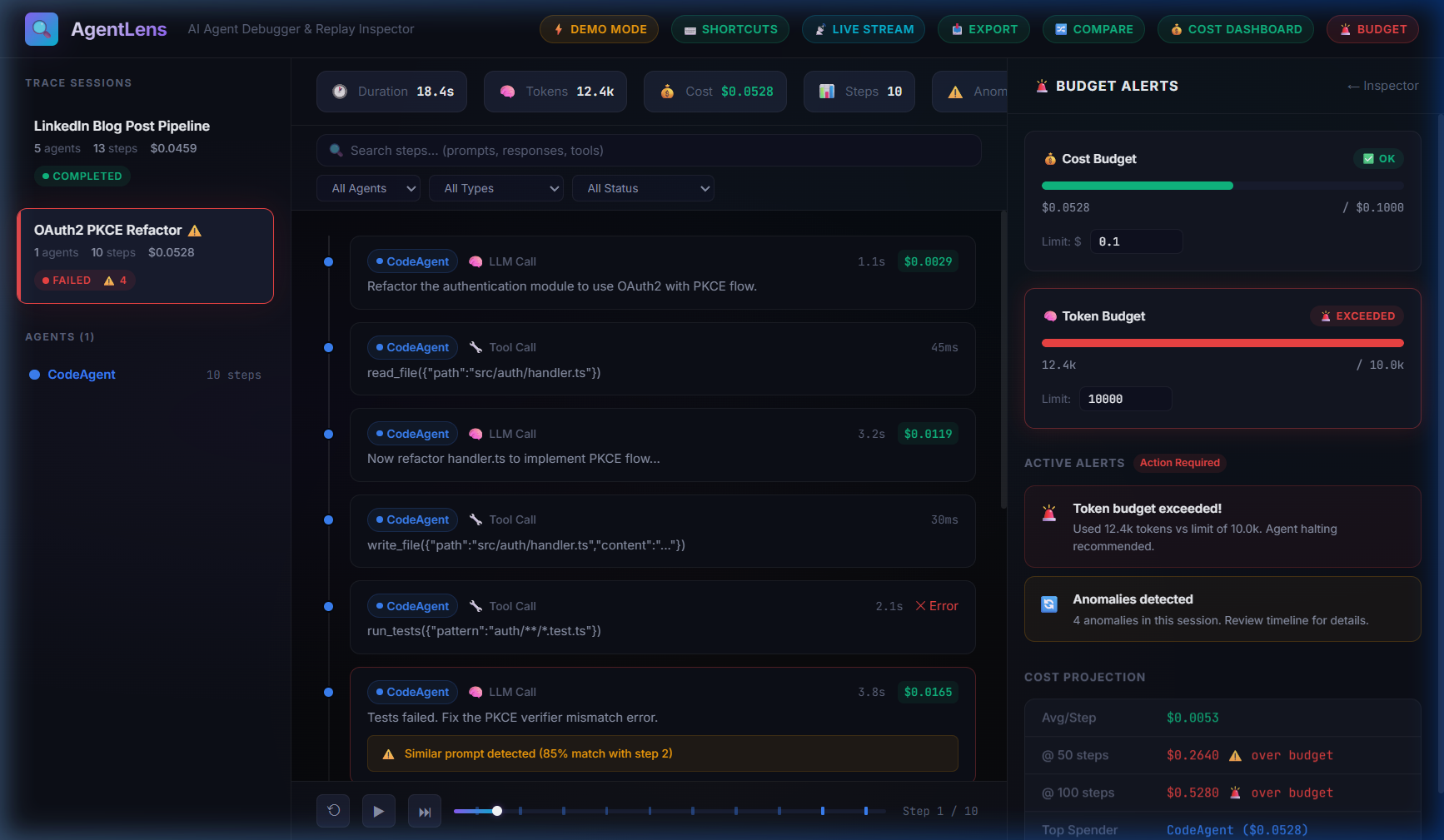Click the Token Budget brain icon
The height and width of the screenshot is (840, 1444).
[x=1050, y=316]
